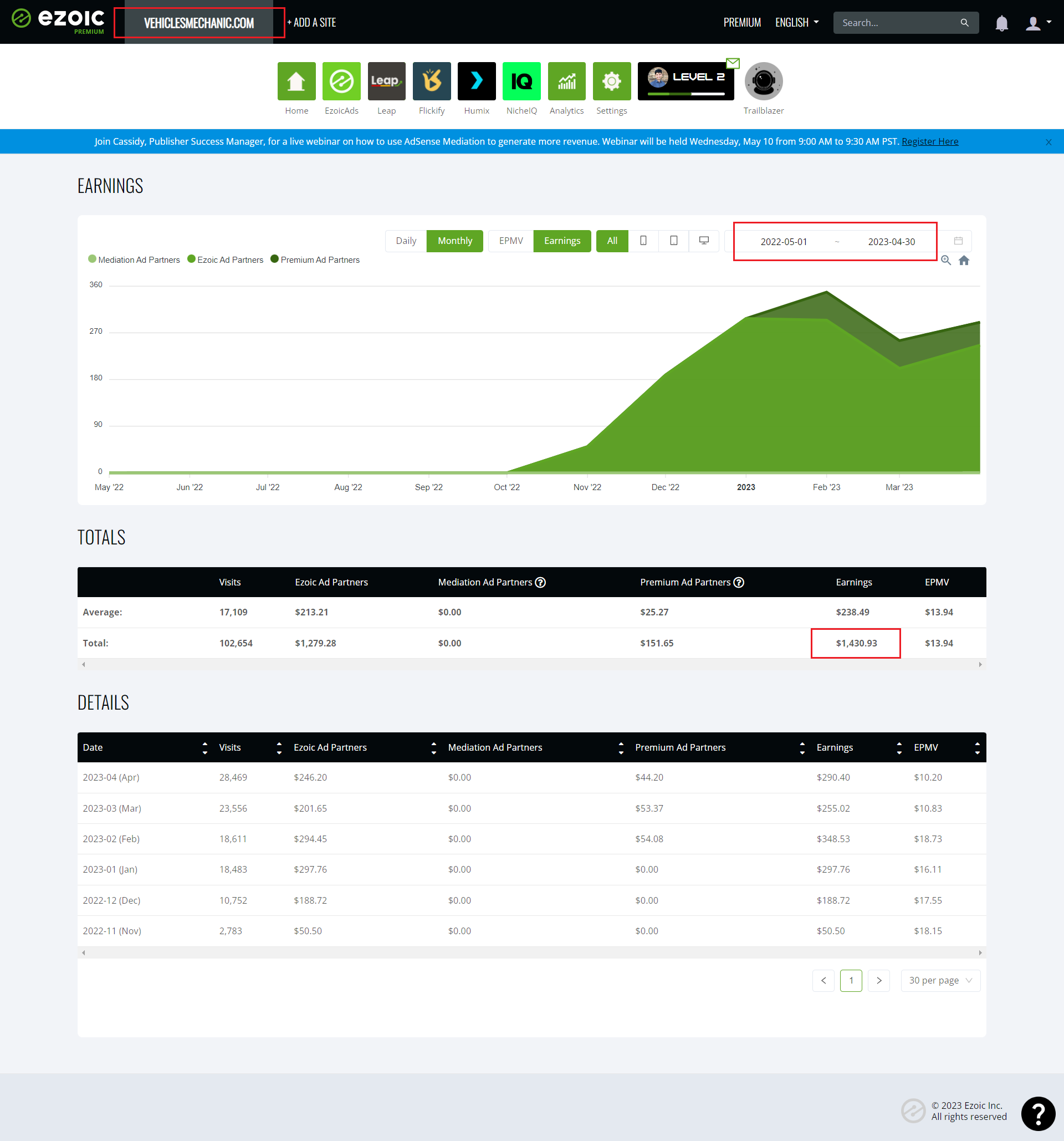
Task: Open notifications bell
Action: coord(1001,23)
